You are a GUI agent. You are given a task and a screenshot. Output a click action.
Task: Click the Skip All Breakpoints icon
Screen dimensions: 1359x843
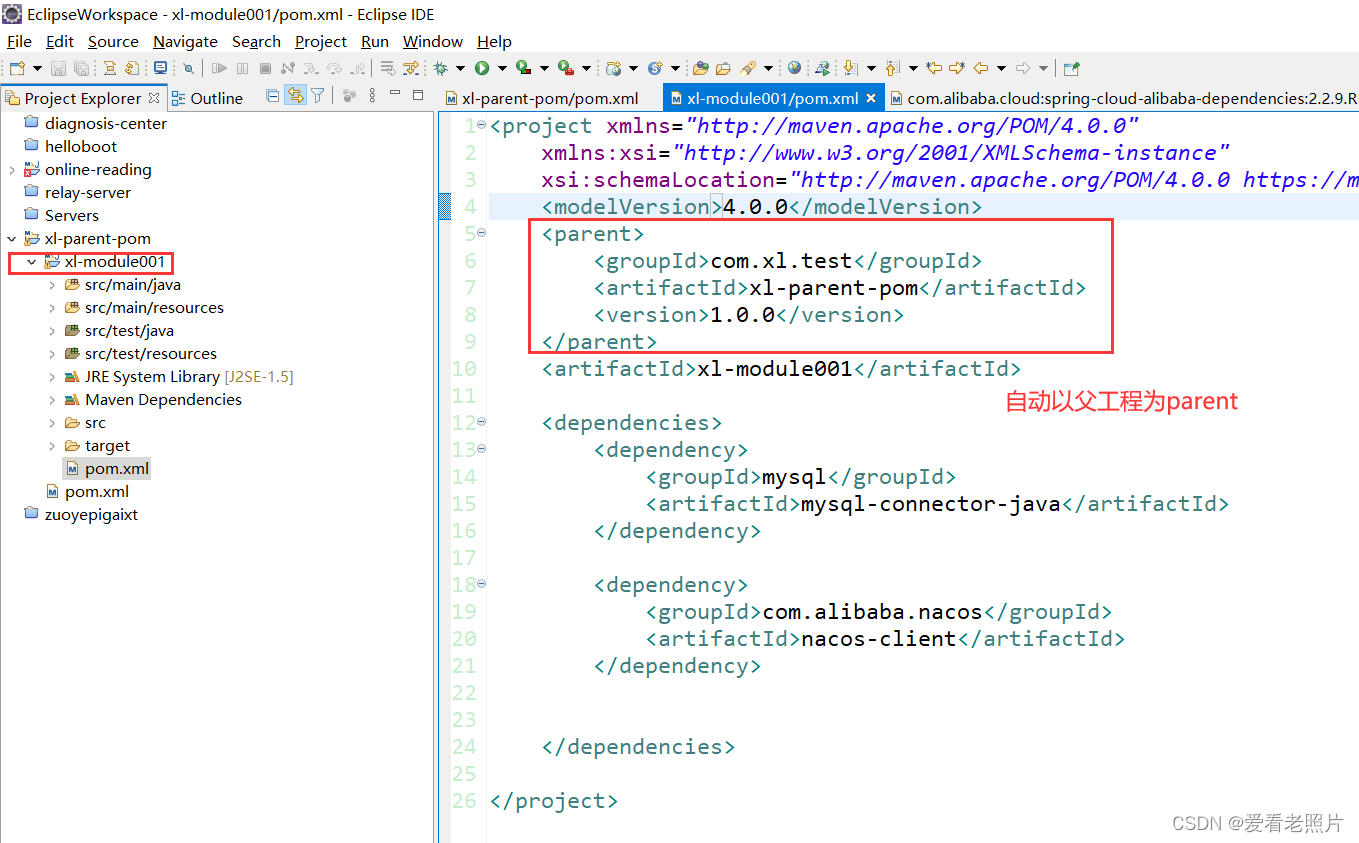point(188,68)
